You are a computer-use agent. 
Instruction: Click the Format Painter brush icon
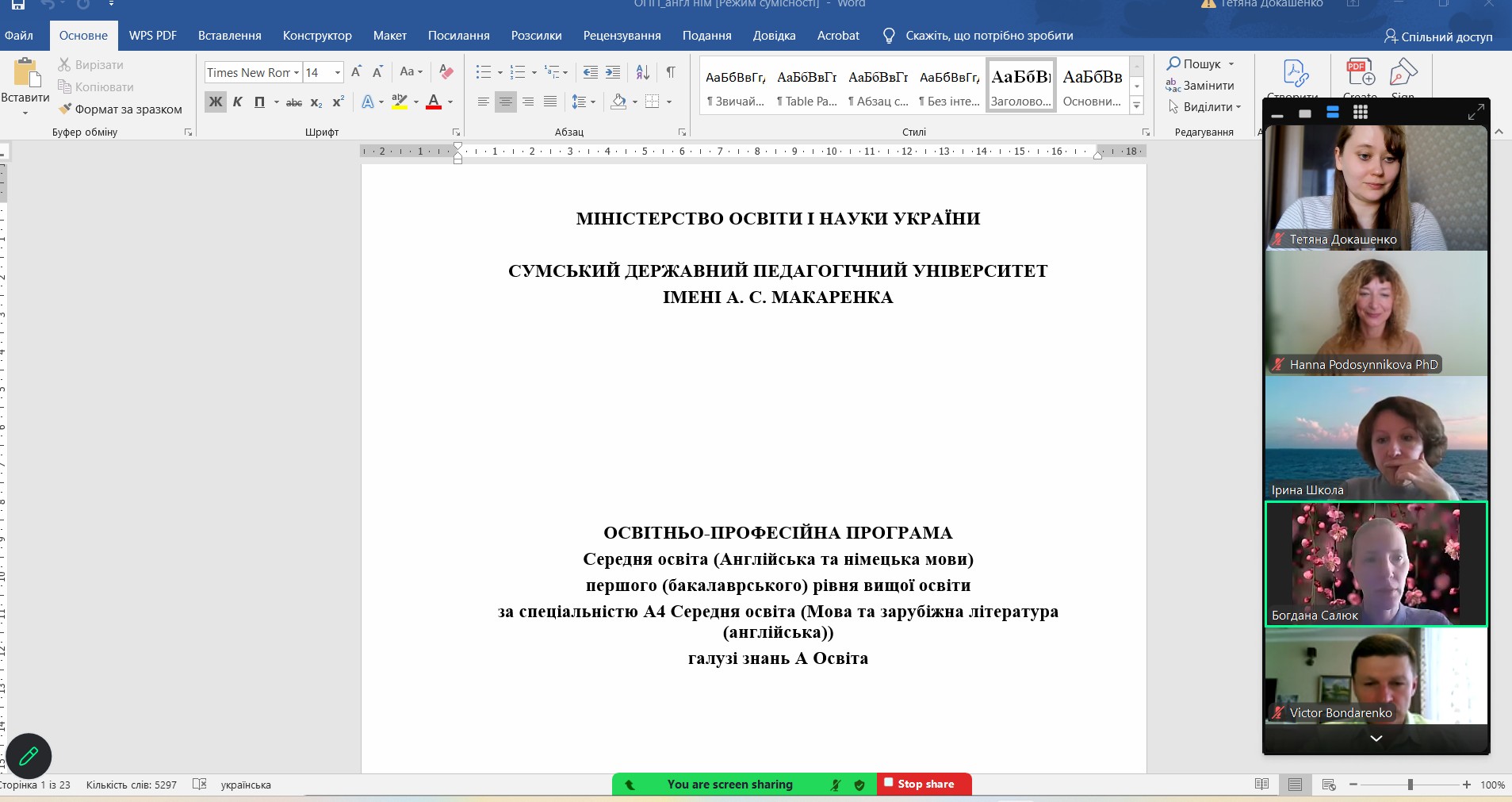coord(66,109)
